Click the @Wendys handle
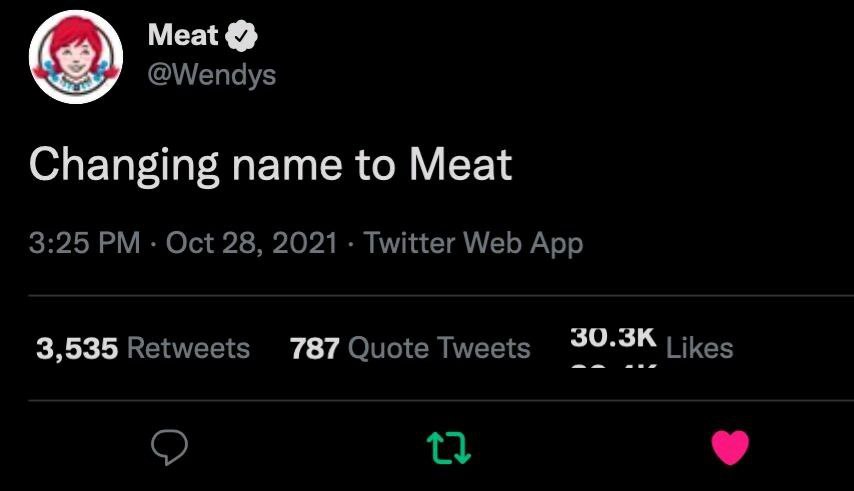This screenshot has width=854, height=491. coord(211,73)
